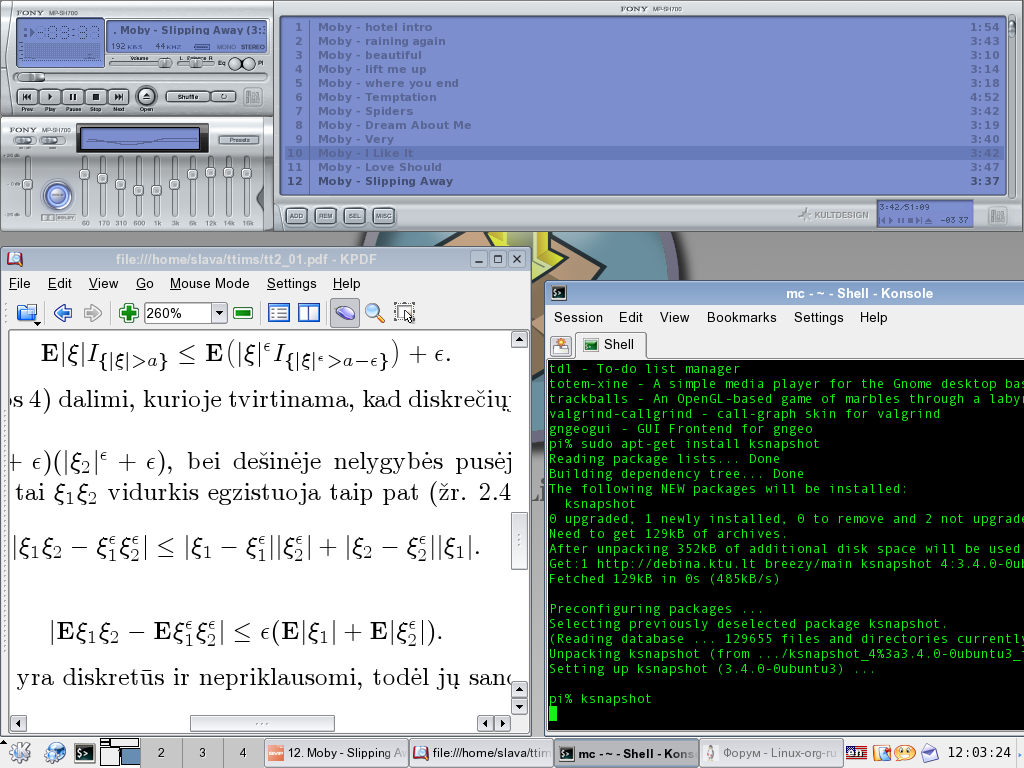Image resolution: width=1024 pixels, height=768 pixels.
Task: Select track 'Moby - Temptation'
Action: point(643,97)
